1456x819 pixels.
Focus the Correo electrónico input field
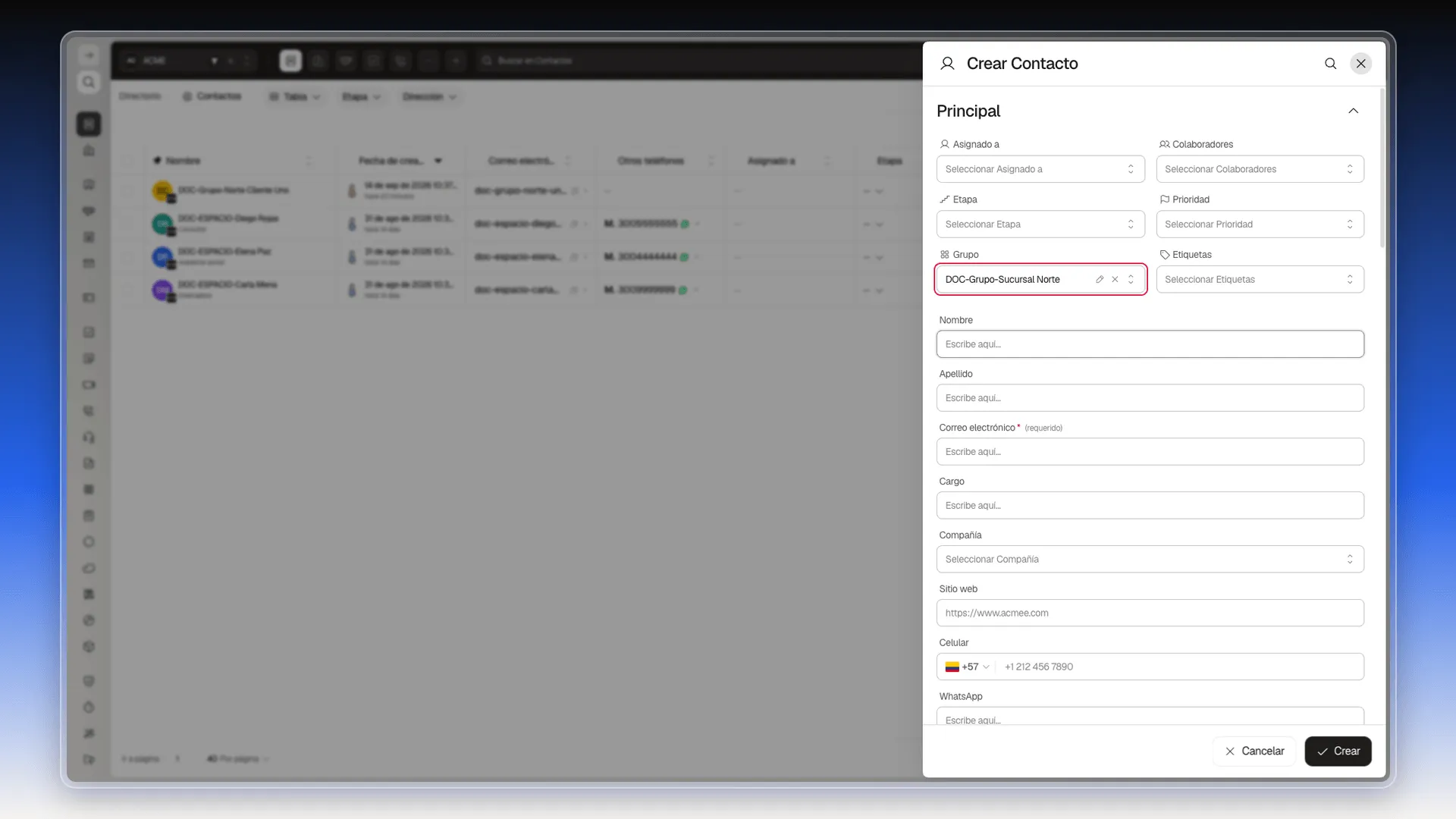coord(1150,452)
